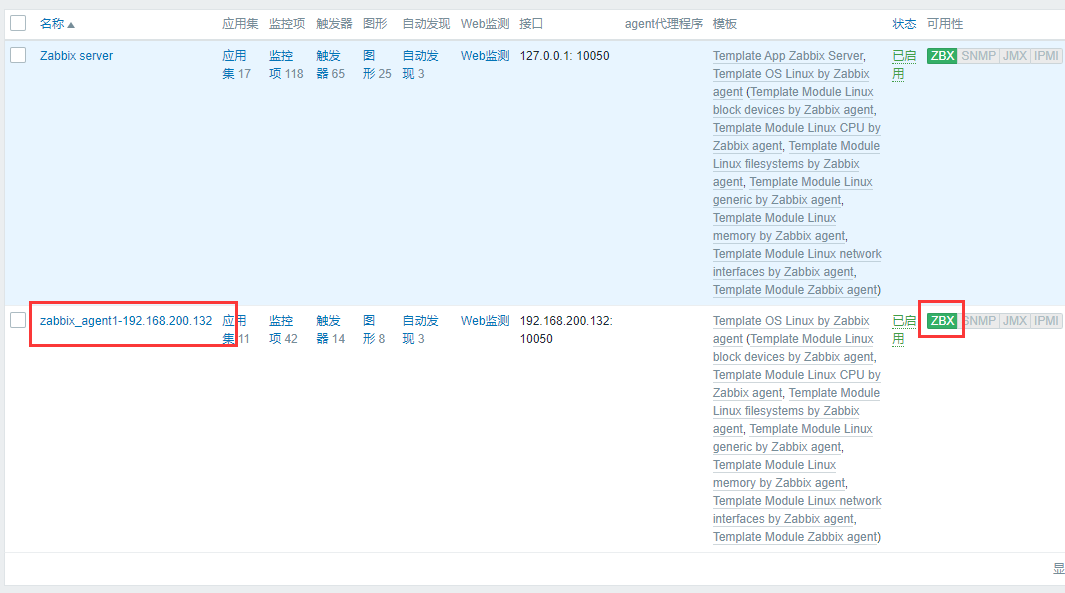Open 监控项 42 for zabbix_agent1
The height and width of the screenshot is (593, 1065).
click(283, 329)
